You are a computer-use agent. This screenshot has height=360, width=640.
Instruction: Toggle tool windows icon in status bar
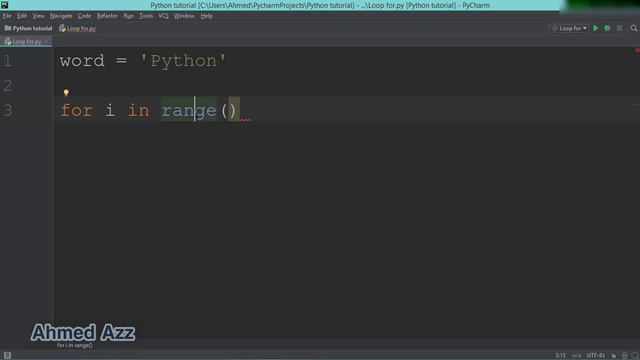coord(7,355)
